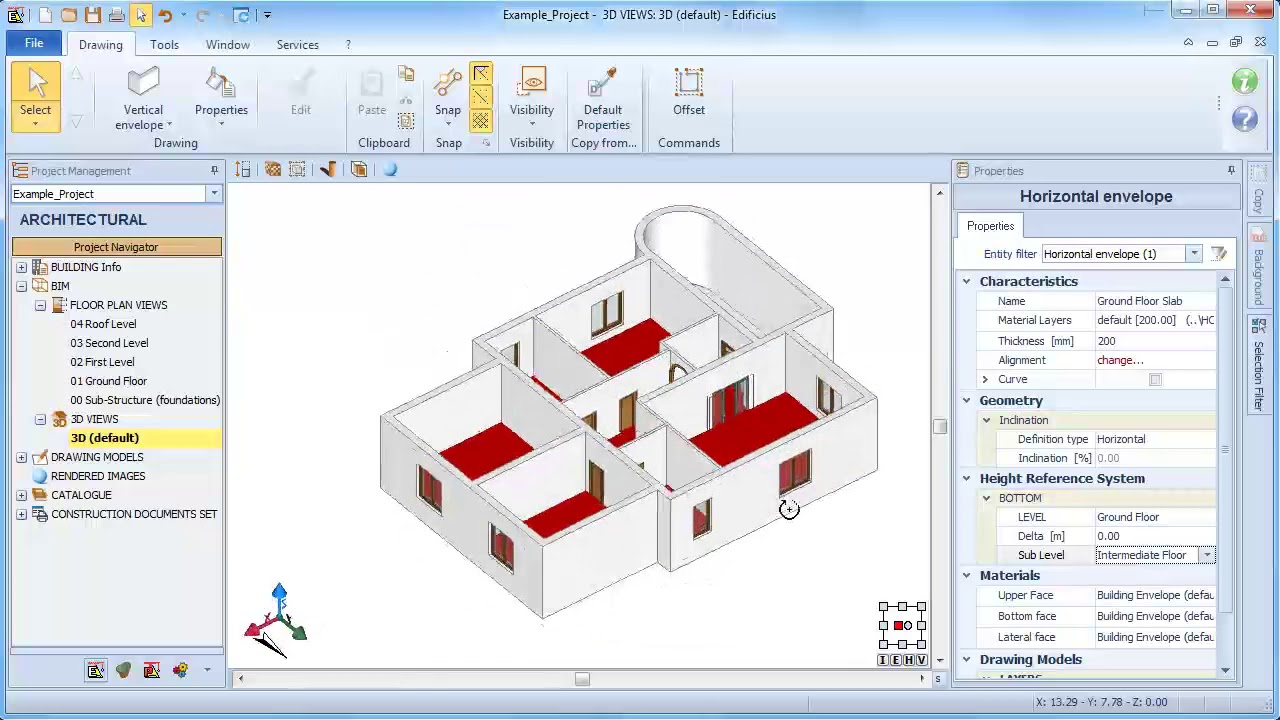
Task: Expand the DRAWING MODELS tree node
Action: tap(21, 457)
